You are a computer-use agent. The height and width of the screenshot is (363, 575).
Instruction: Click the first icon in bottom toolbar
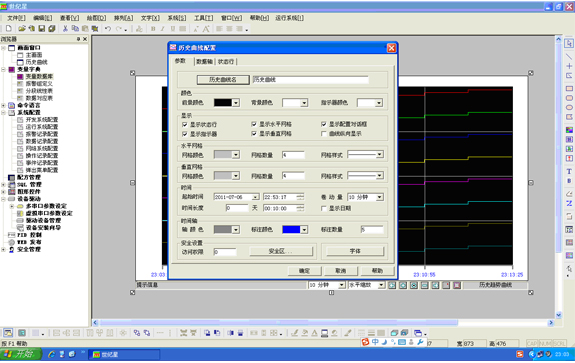click(8, 333)
